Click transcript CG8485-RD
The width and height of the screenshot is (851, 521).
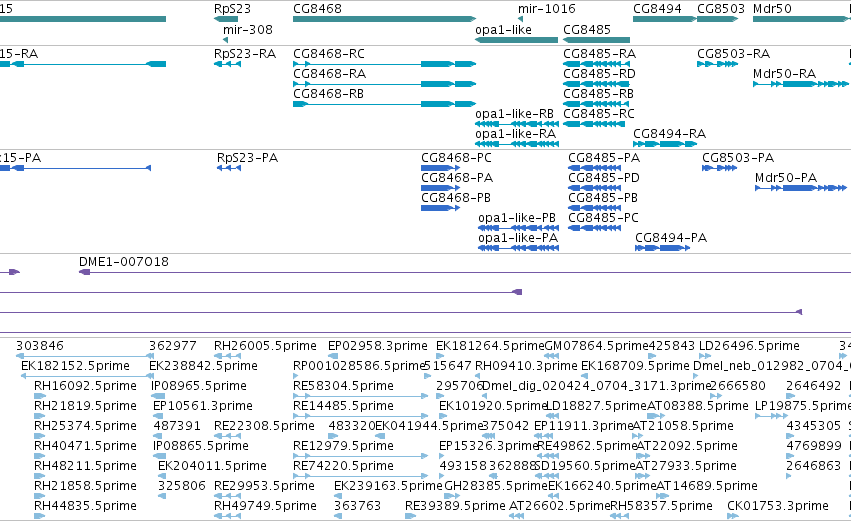(x=599, y=74)
